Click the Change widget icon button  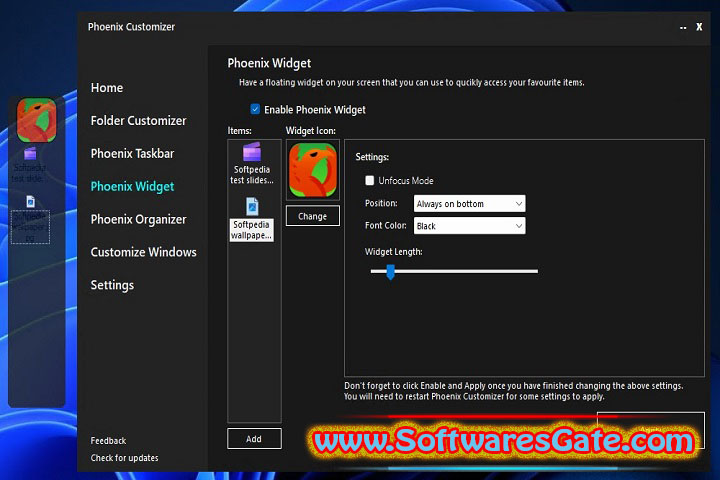(313, 216)
